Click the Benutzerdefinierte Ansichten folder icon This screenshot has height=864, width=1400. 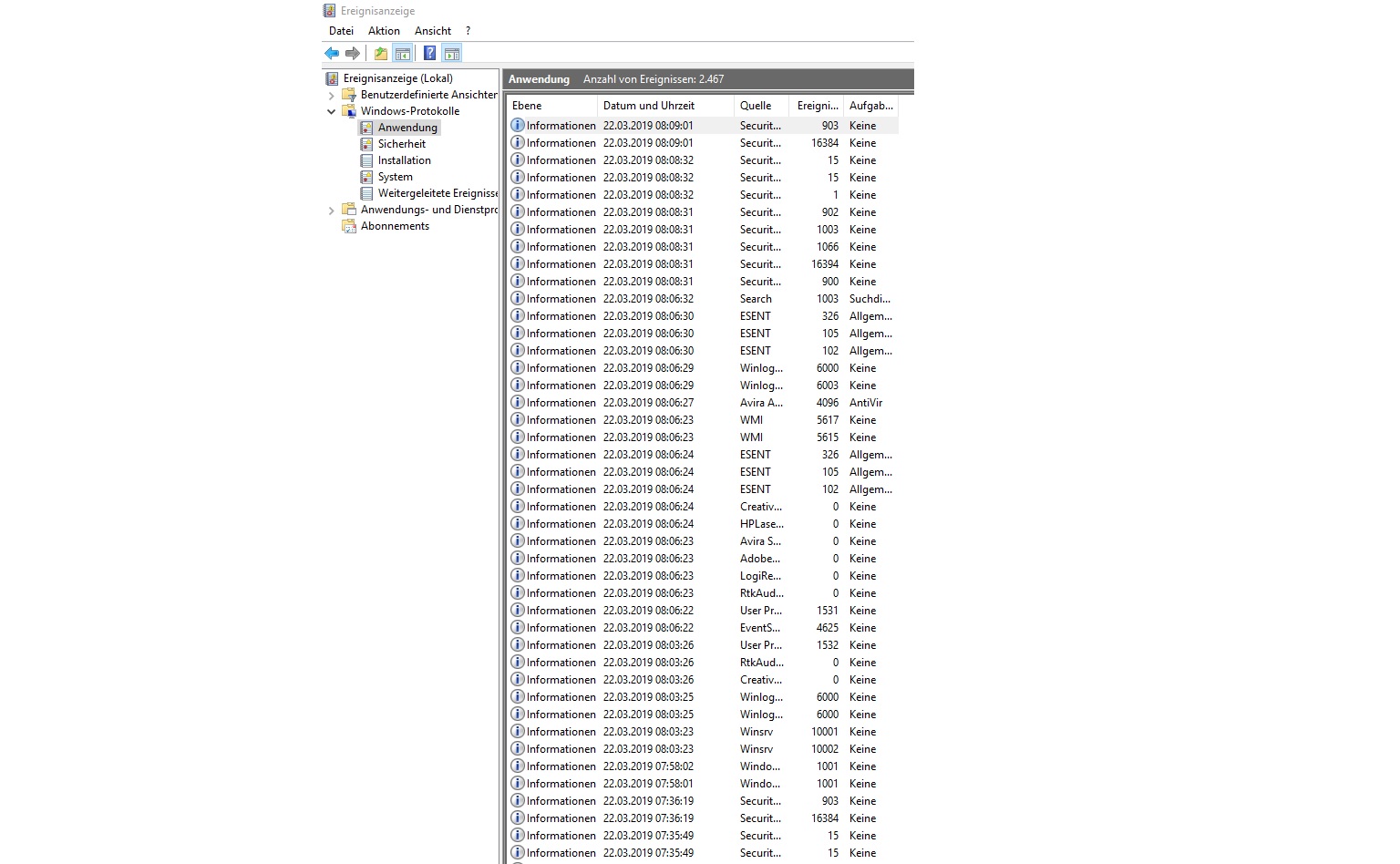[x=349, y=95]
